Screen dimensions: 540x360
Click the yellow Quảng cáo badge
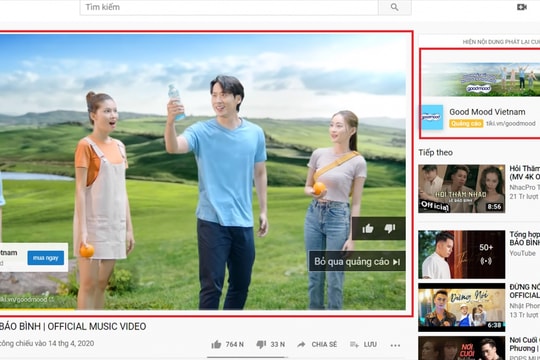(466, 123)
